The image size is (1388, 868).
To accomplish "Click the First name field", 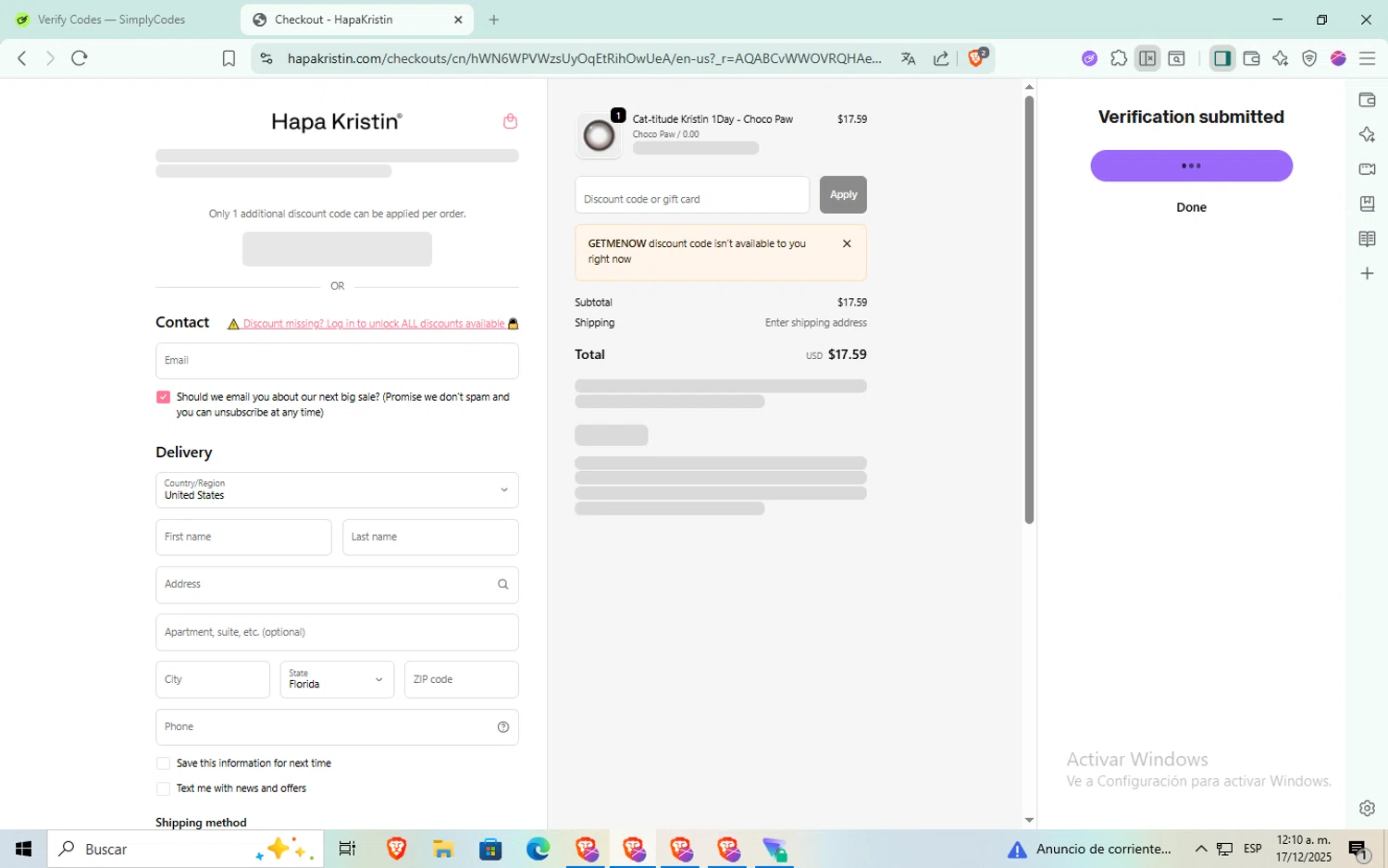I will point(243,537).
